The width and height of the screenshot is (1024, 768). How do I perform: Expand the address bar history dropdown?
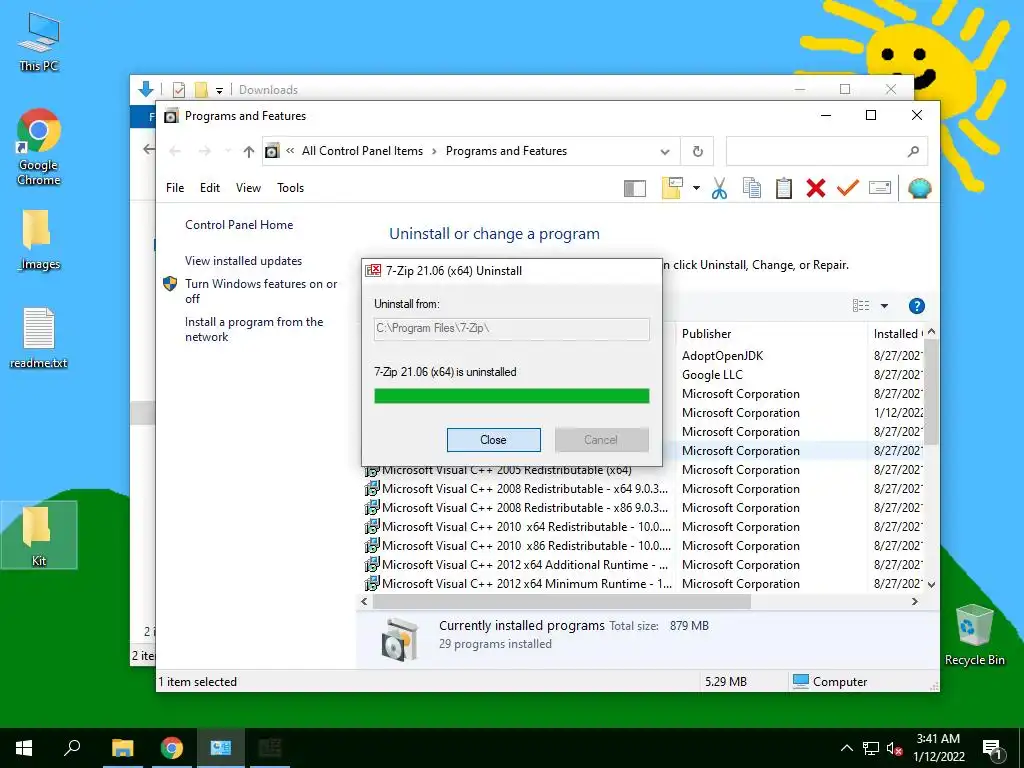point(665,152)
